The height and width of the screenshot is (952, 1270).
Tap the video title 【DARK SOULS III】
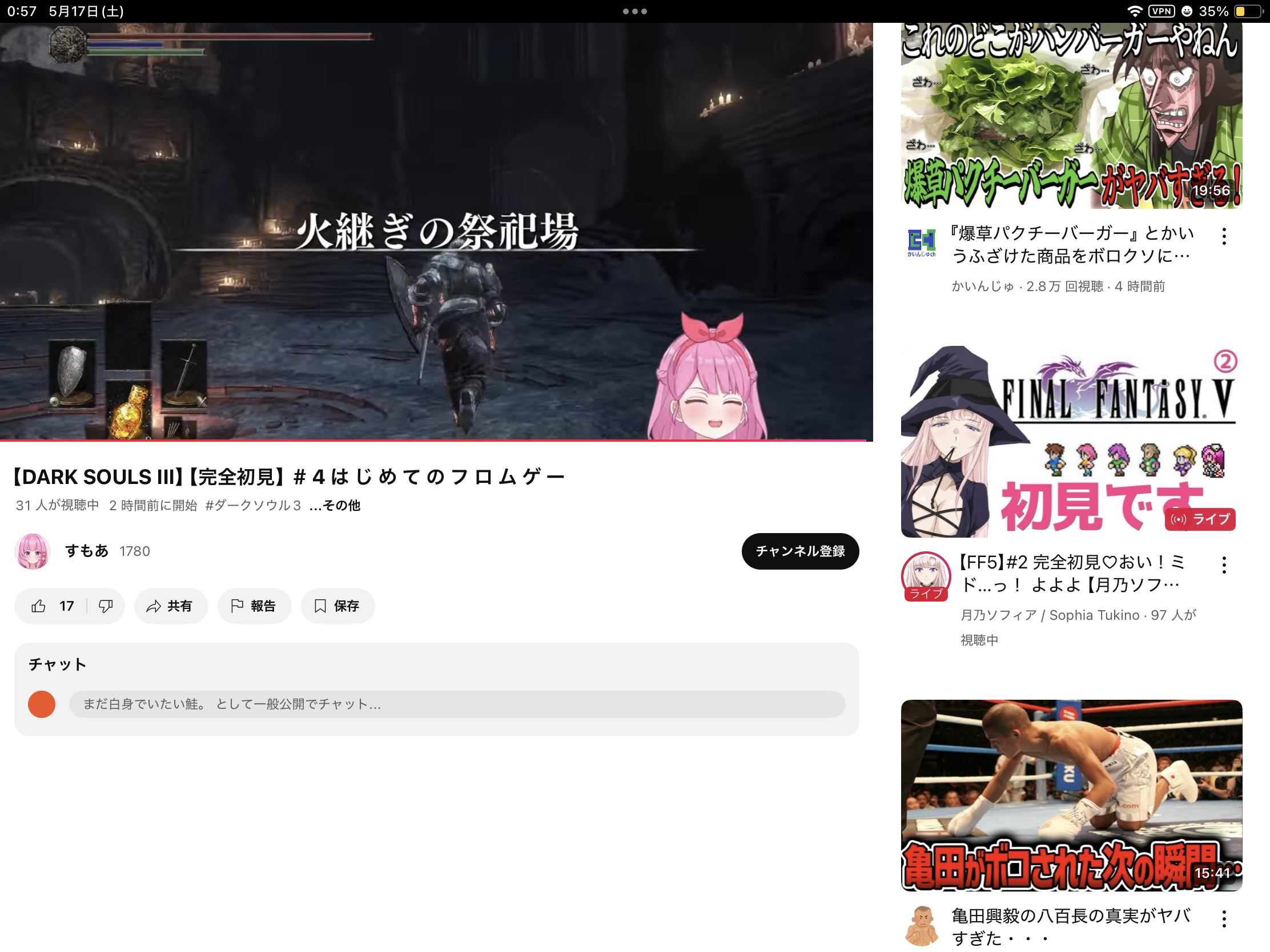(x=290, y=477)
